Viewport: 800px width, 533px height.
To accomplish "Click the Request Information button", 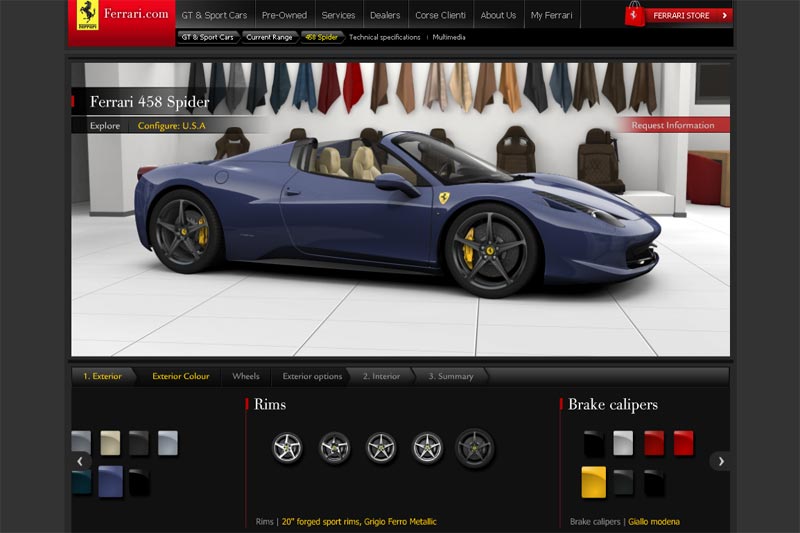I will click(x=673, y=125).
